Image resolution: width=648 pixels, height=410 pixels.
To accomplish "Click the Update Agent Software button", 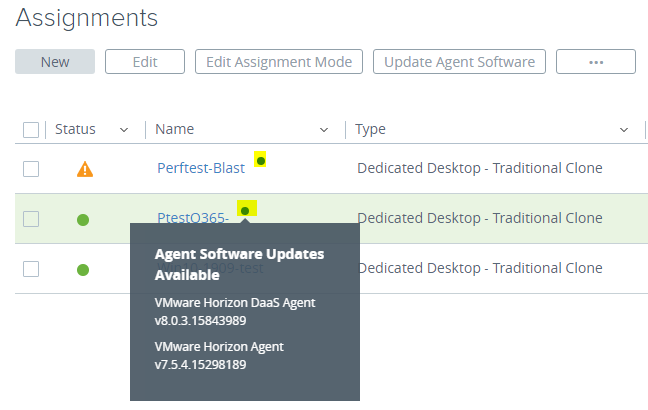I will (460, 62).
